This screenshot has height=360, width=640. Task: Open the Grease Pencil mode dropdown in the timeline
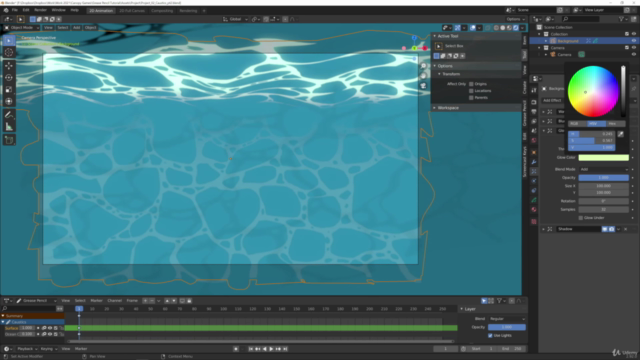(x=36, y=301)
